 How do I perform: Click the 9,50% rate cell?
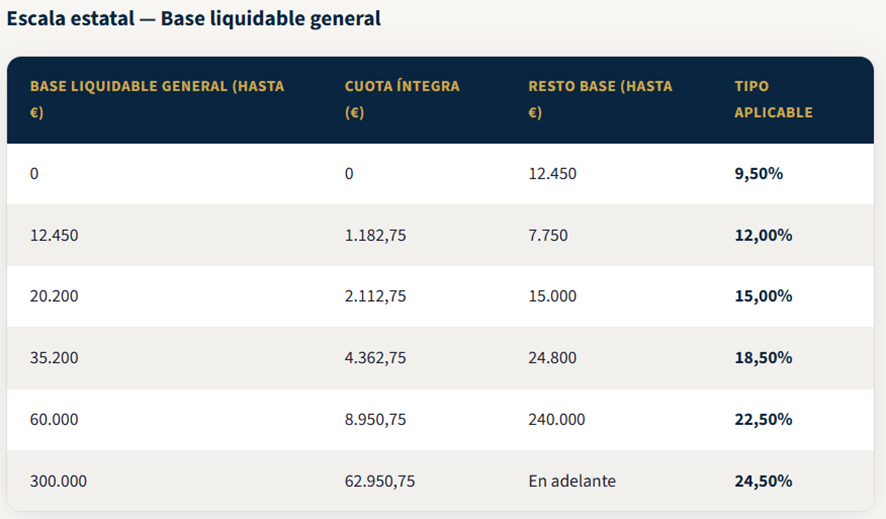pos(758,174)
